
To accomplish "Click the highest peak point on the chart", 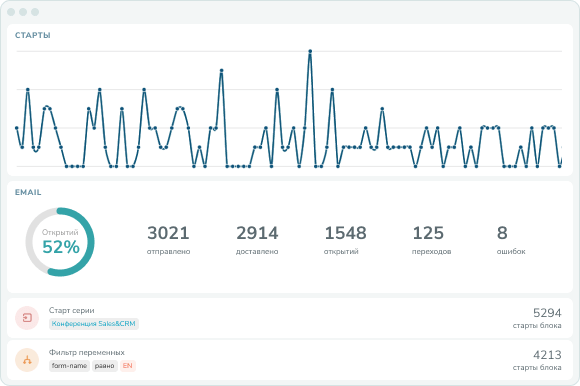I will point(310,51).
